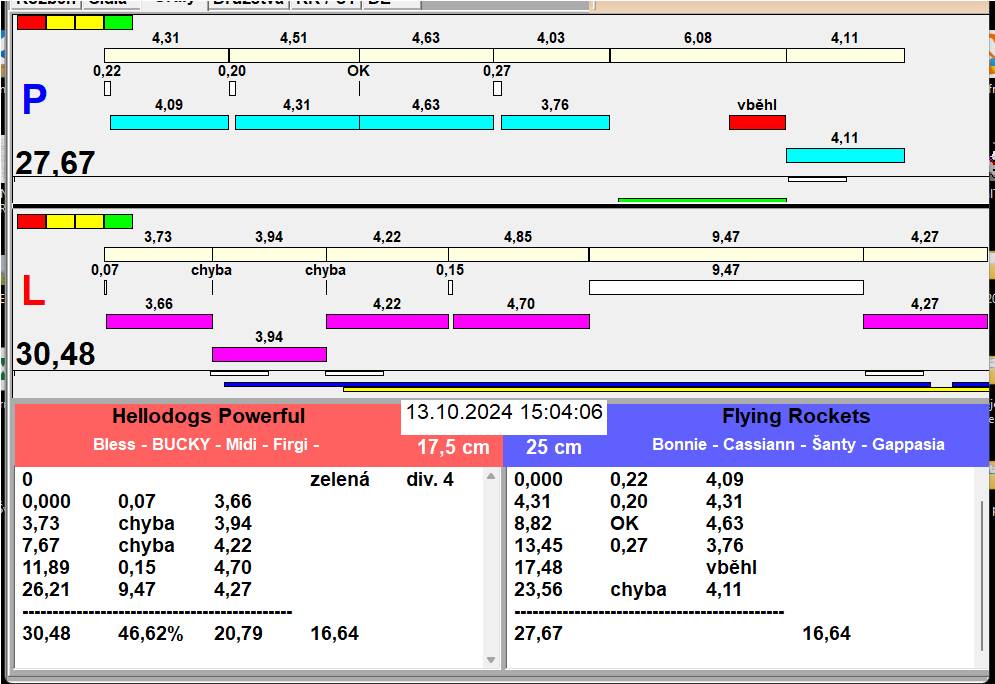This screenshot has height=684, width=995.
Task: Select the Hellodogs Powerful team name
Action: click(x=209, y=416)
